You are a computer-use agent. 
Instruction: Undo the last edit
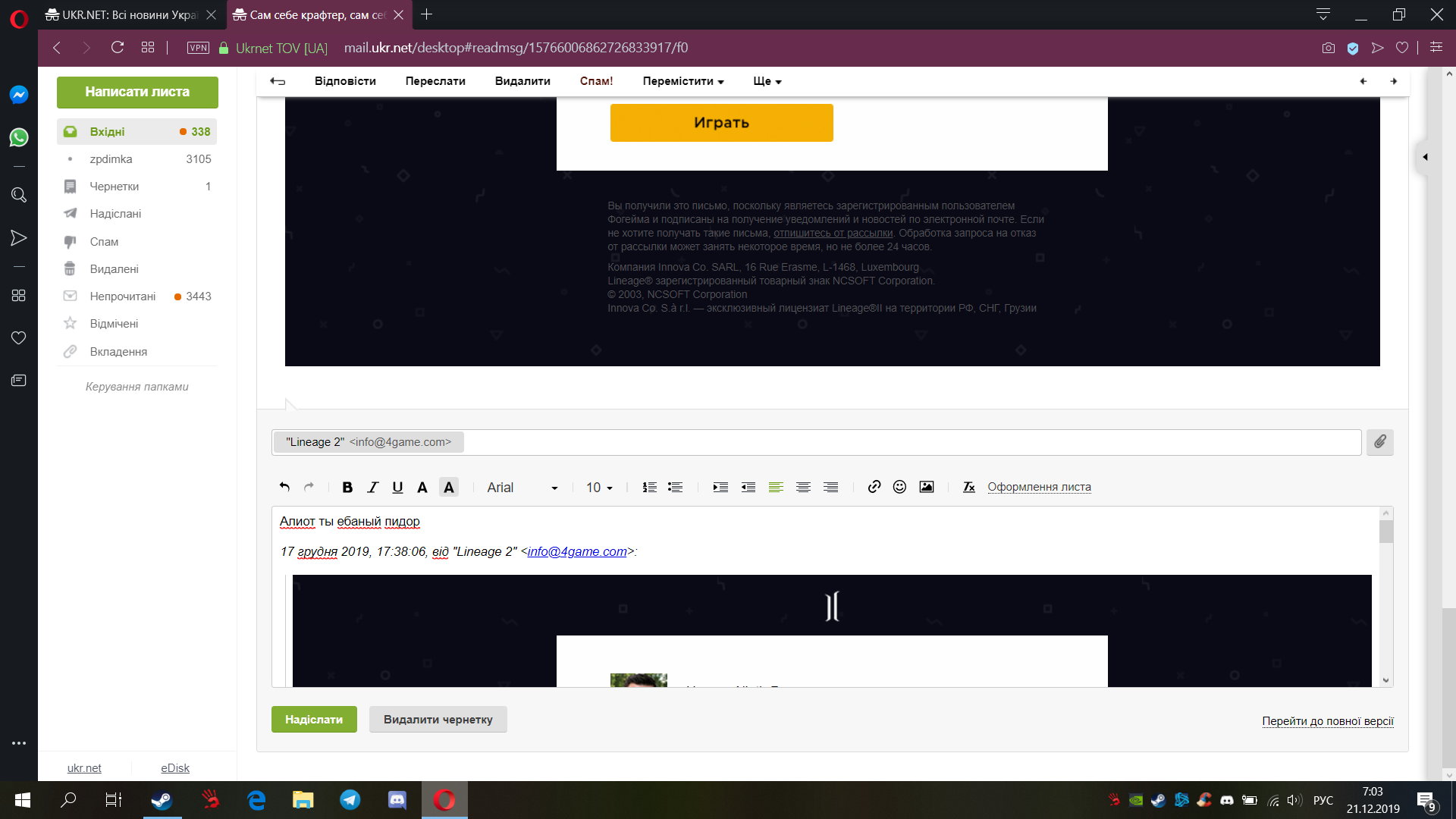pos(284,487)
